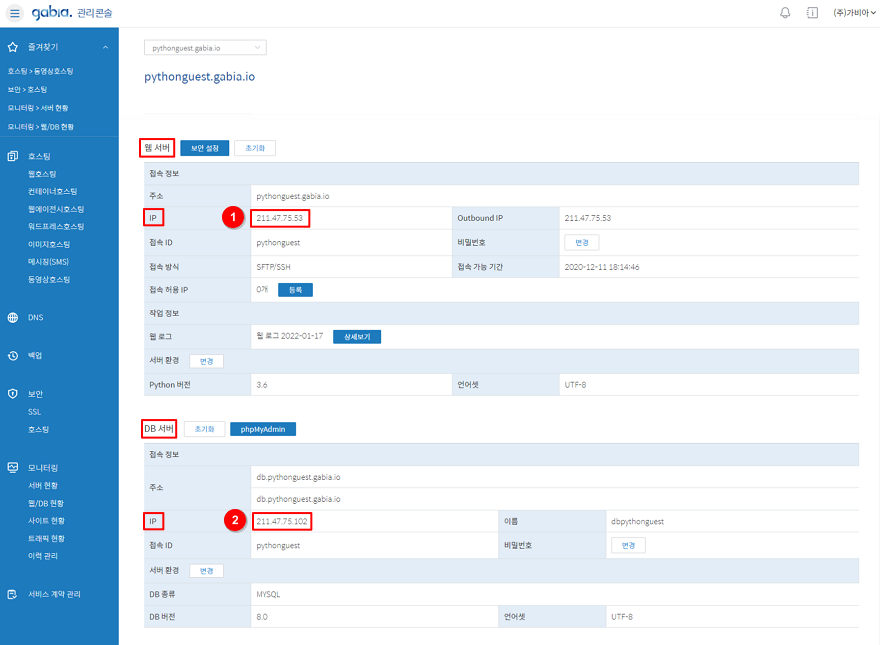Screen dimensions: 880x645
Task: Open favorite 보안 > 호스팅
Action: pyautogui.click(x=27, y=90)
